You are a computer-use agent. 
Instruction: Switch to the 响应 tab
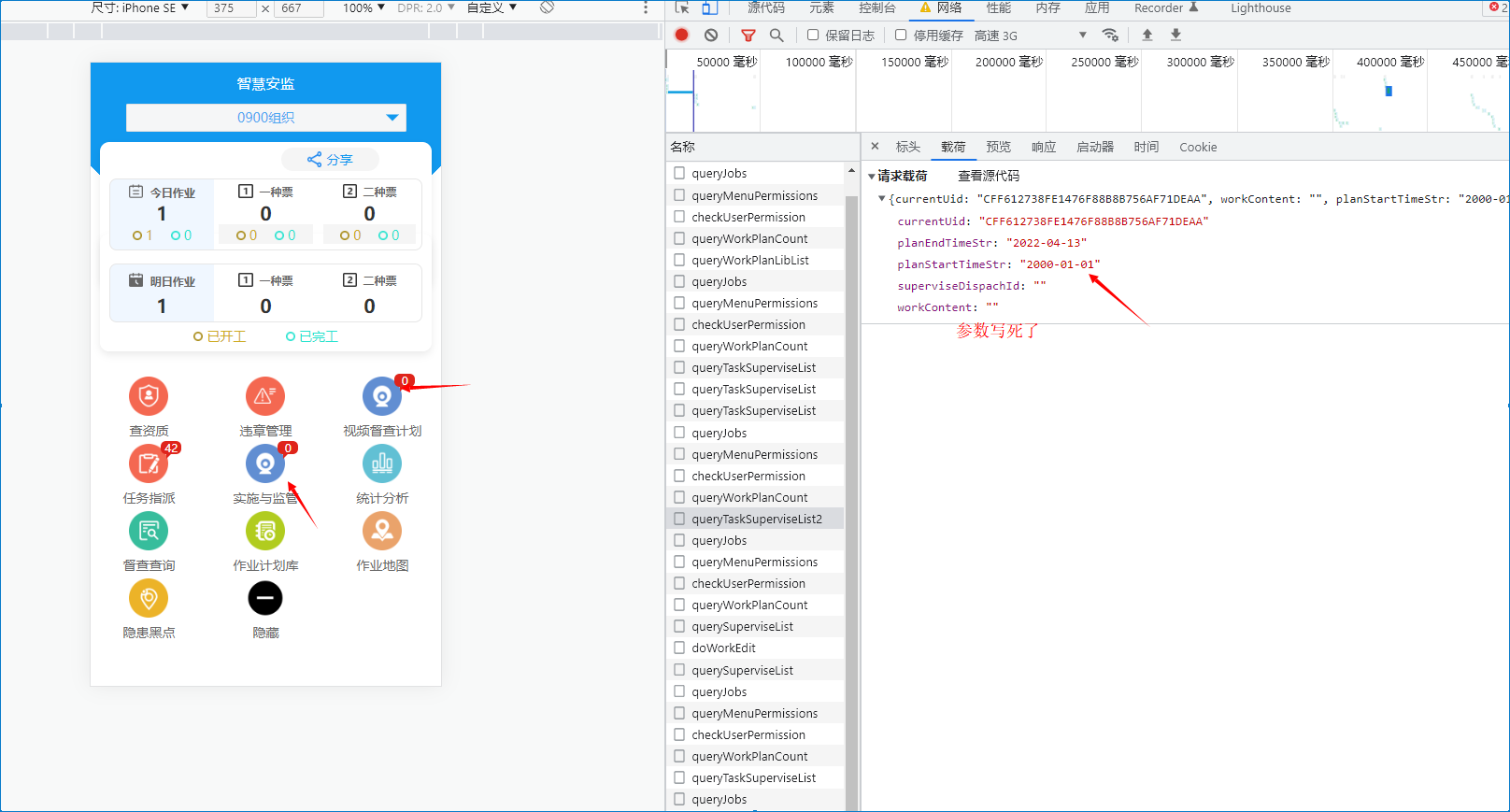point(1044,147)
